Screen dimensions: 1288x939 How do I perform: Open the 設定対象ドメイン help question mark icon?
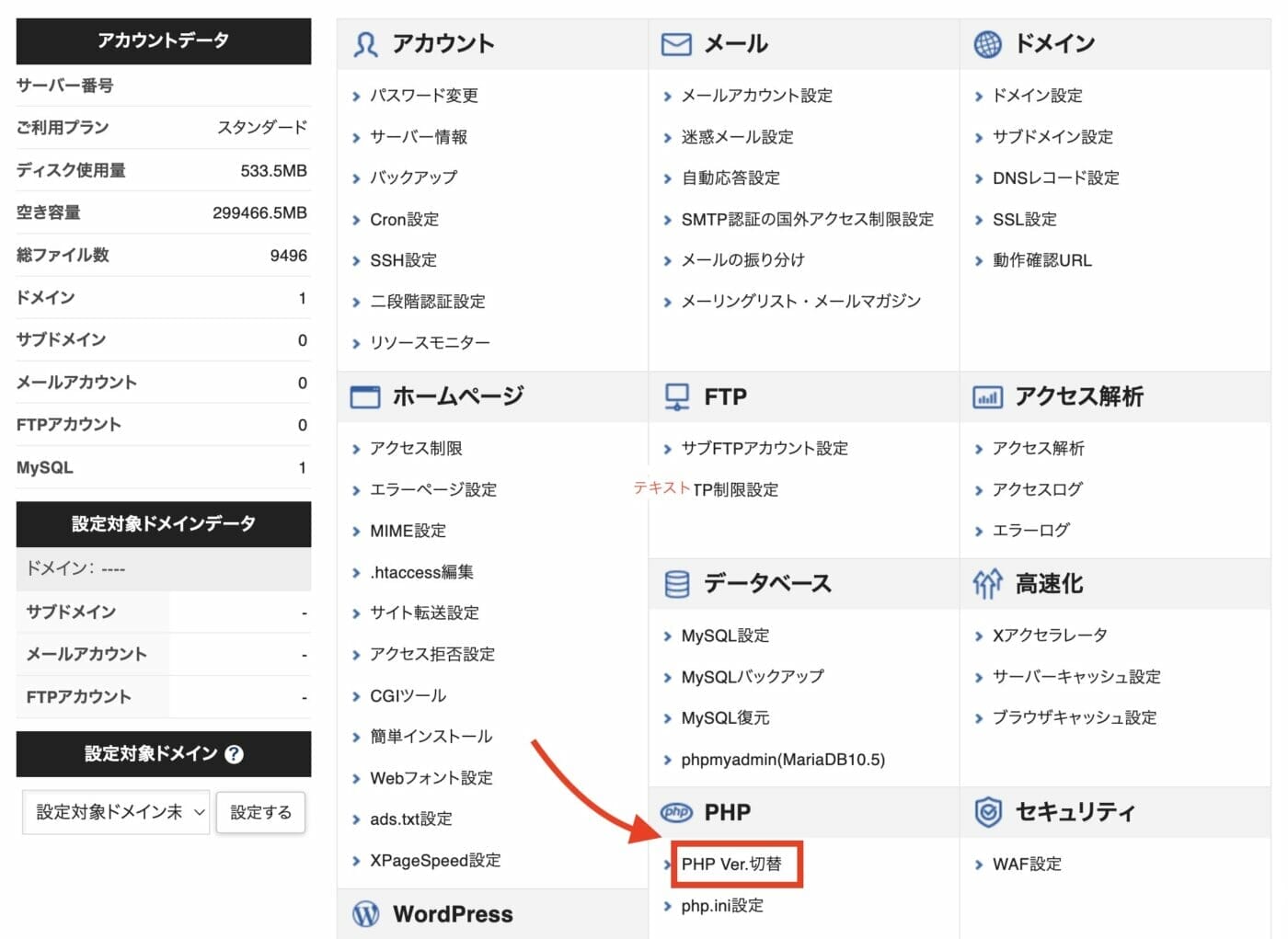235,754
